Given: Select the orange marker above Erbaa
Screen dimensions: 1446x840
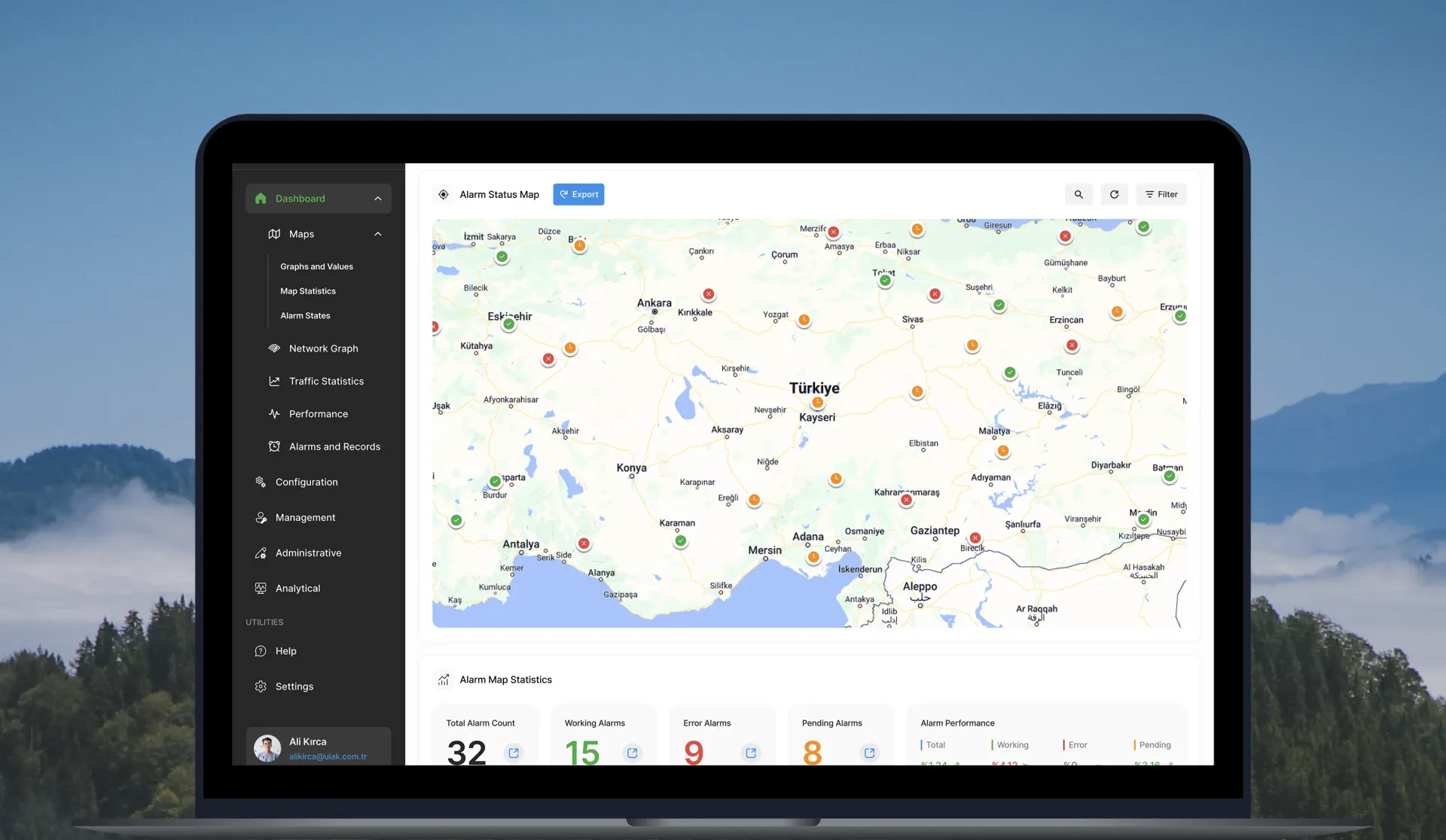Looking at the screenshot, I should (x=917, y=229).
